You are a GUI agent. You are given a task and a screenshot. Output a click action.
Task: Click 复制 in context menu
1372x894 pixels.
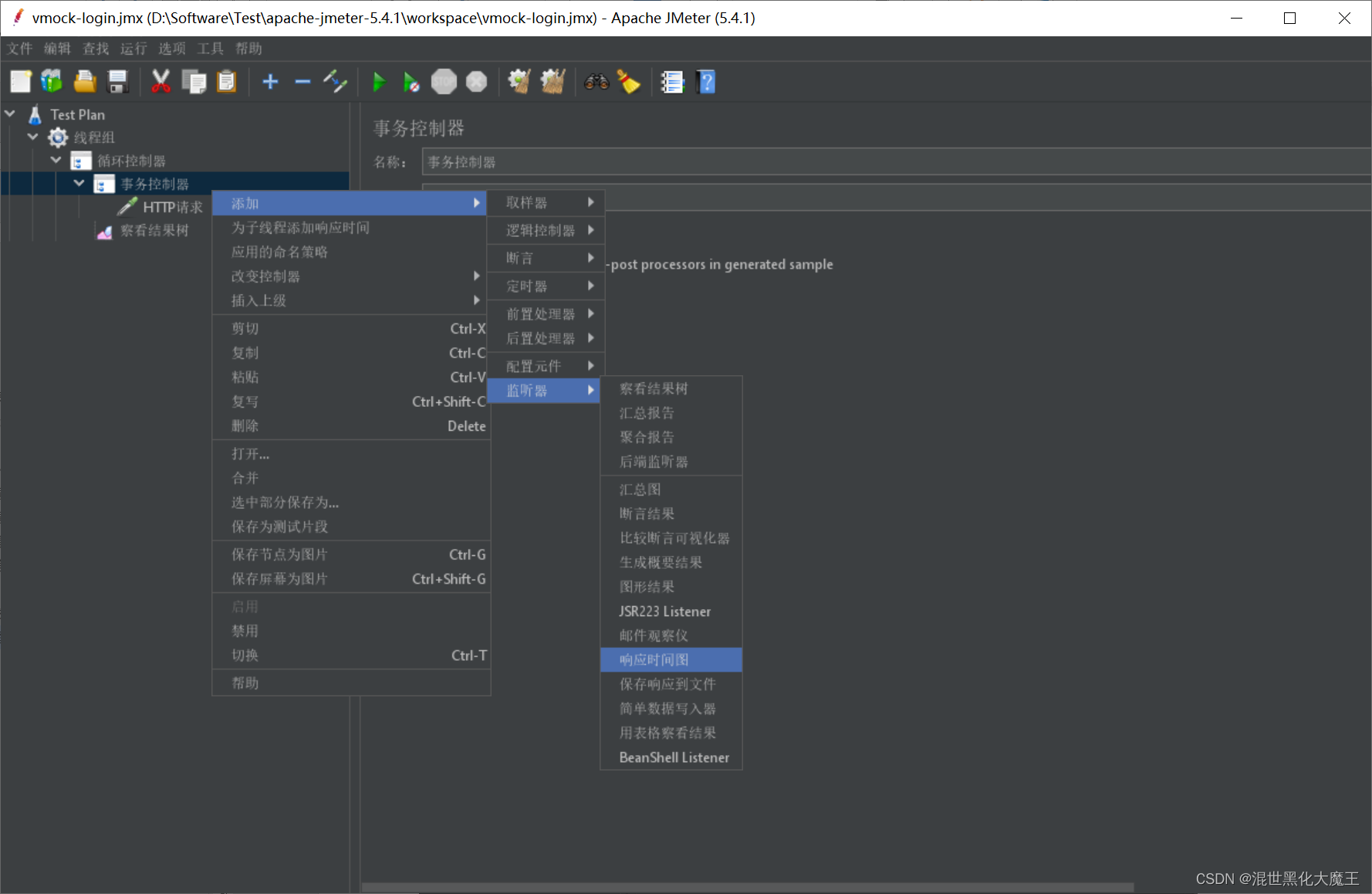[x=351, y=353]
